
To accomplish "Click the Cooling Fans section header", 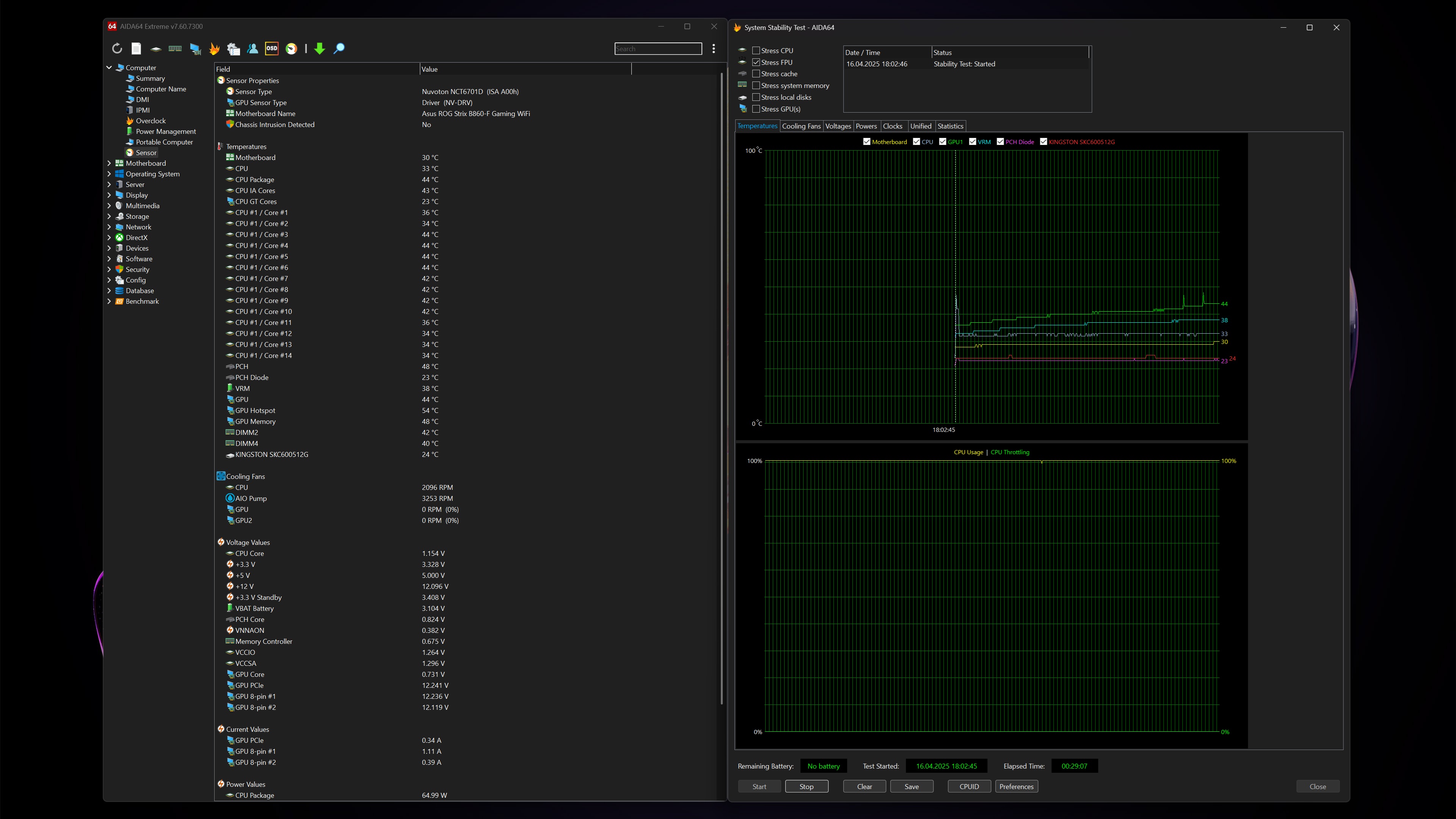I will pos(245,477).
